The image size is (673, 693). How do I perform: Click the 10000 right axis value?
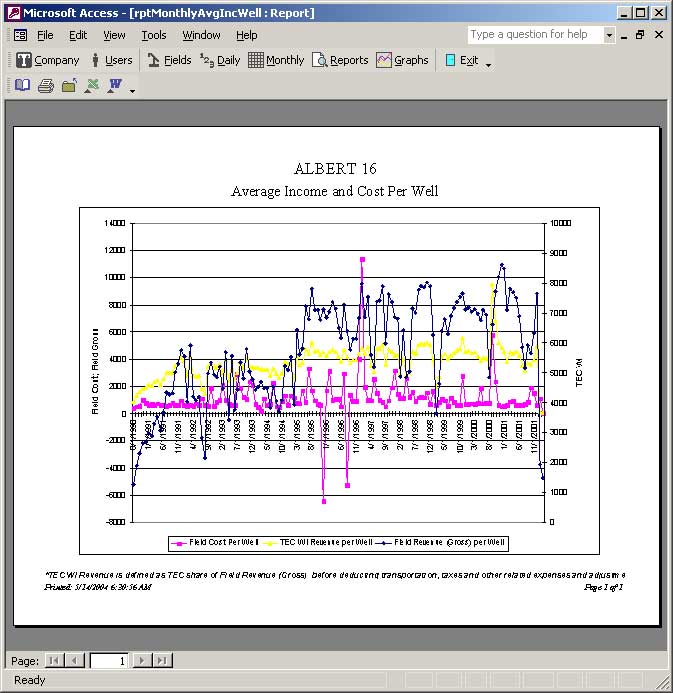pyautogui.click(x=560, y=223)
